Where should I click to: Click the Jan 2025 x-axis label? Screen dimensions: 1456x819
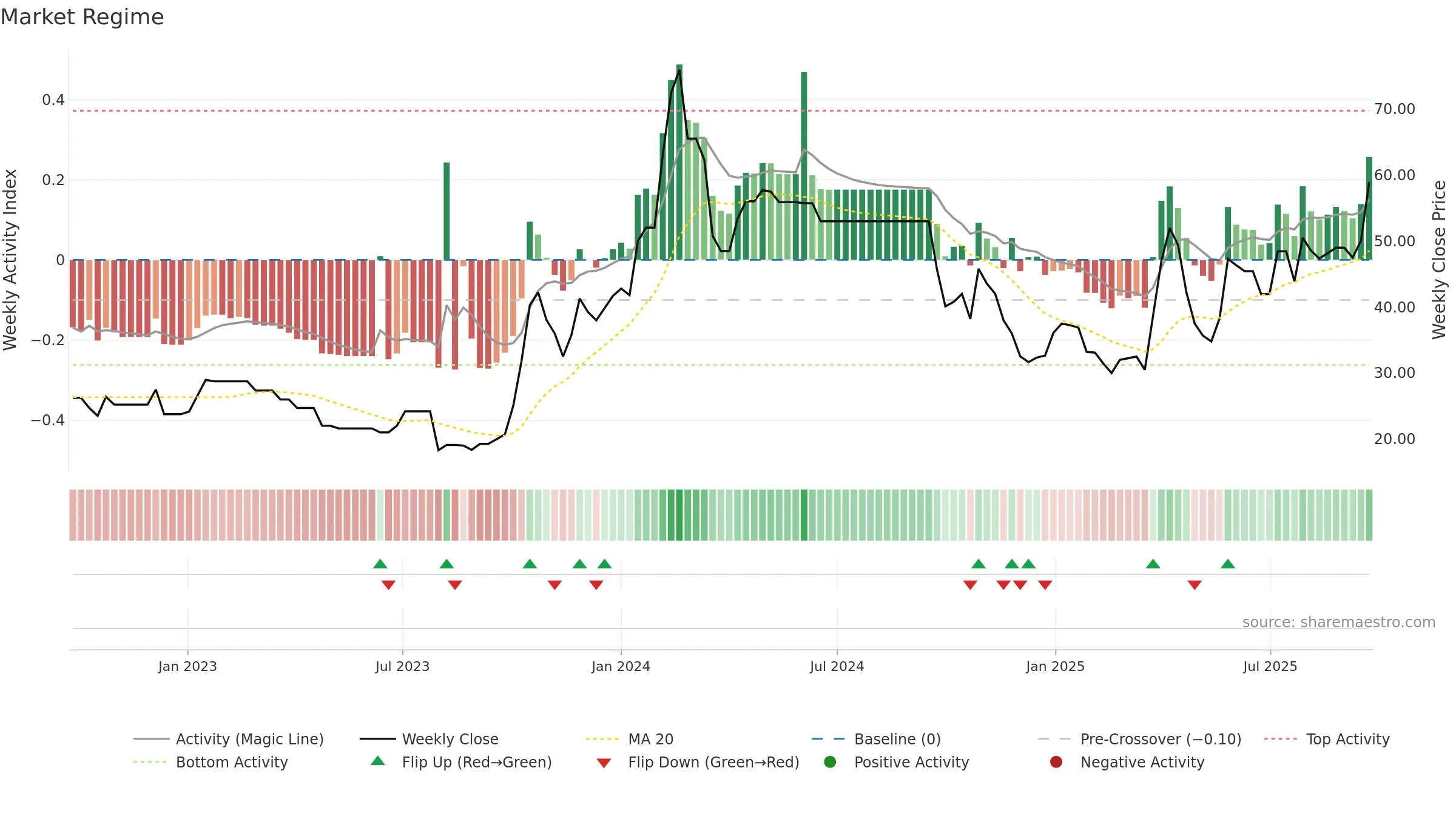(x=1055, y=666)
